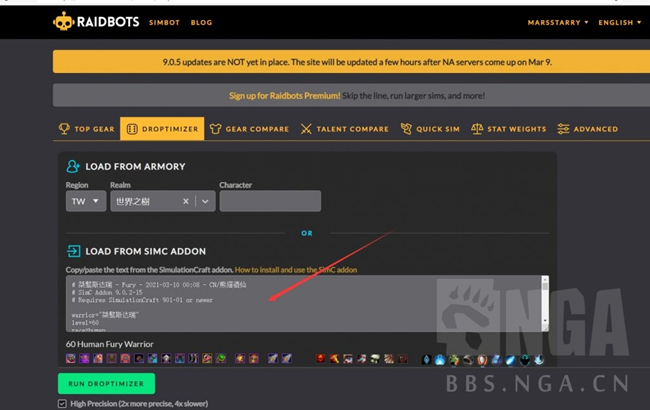
Task: Switch to the Top Gear tab
Action: click(x=87, y=129)
